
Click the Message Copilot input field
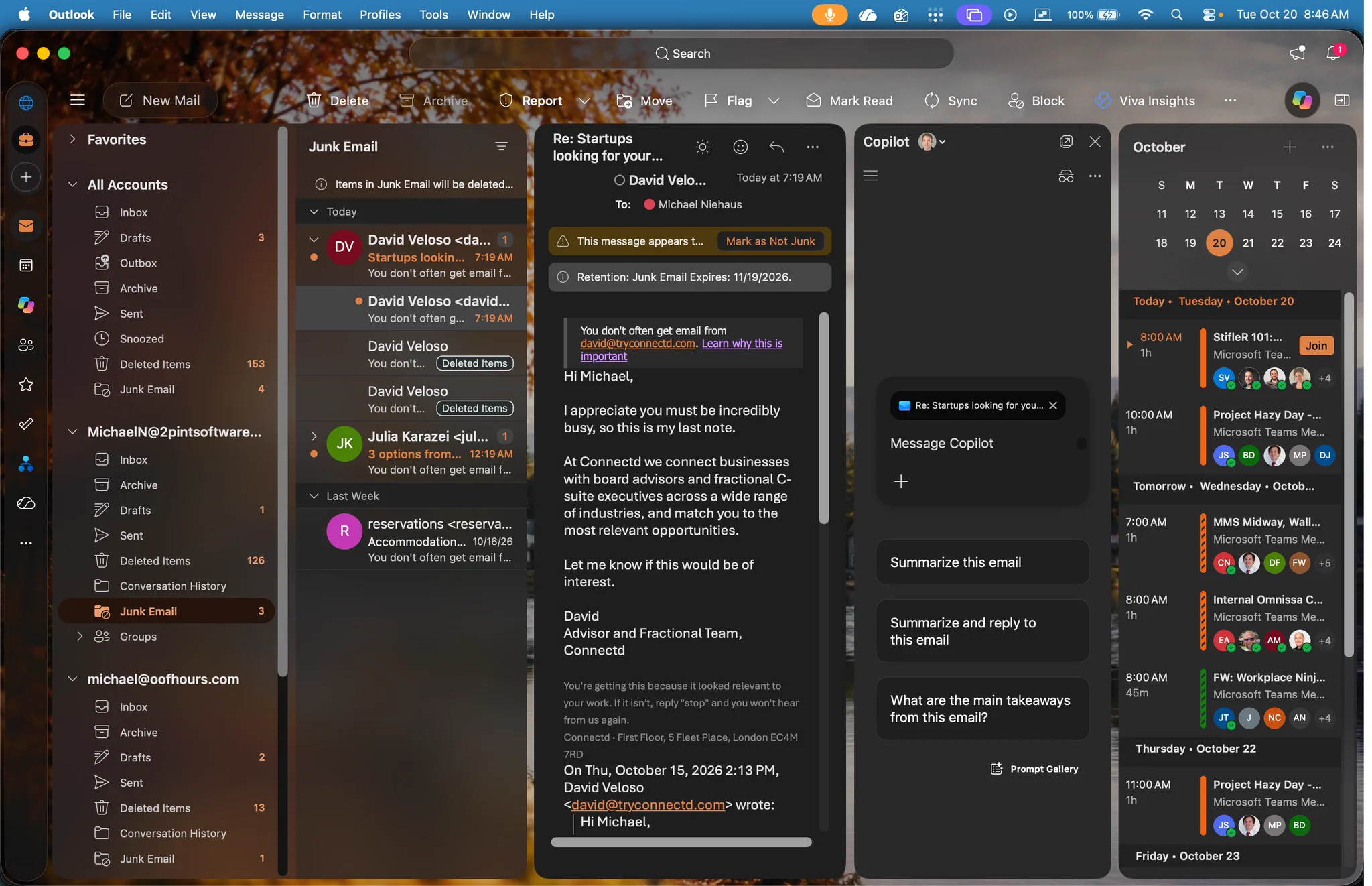coord(981,443)
